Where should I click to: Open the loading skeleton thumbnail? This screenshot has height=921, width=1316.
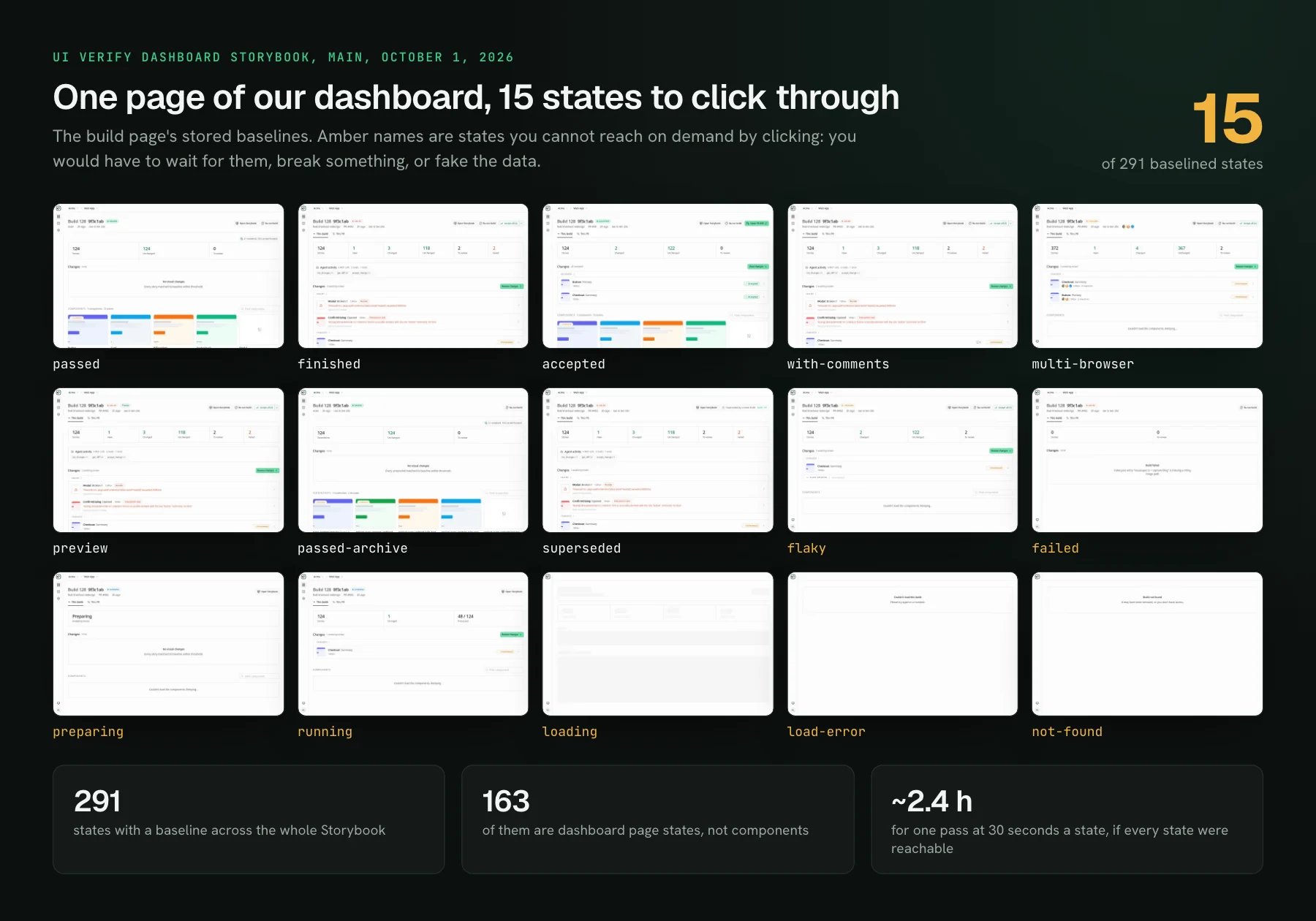[x=658, y=644]
